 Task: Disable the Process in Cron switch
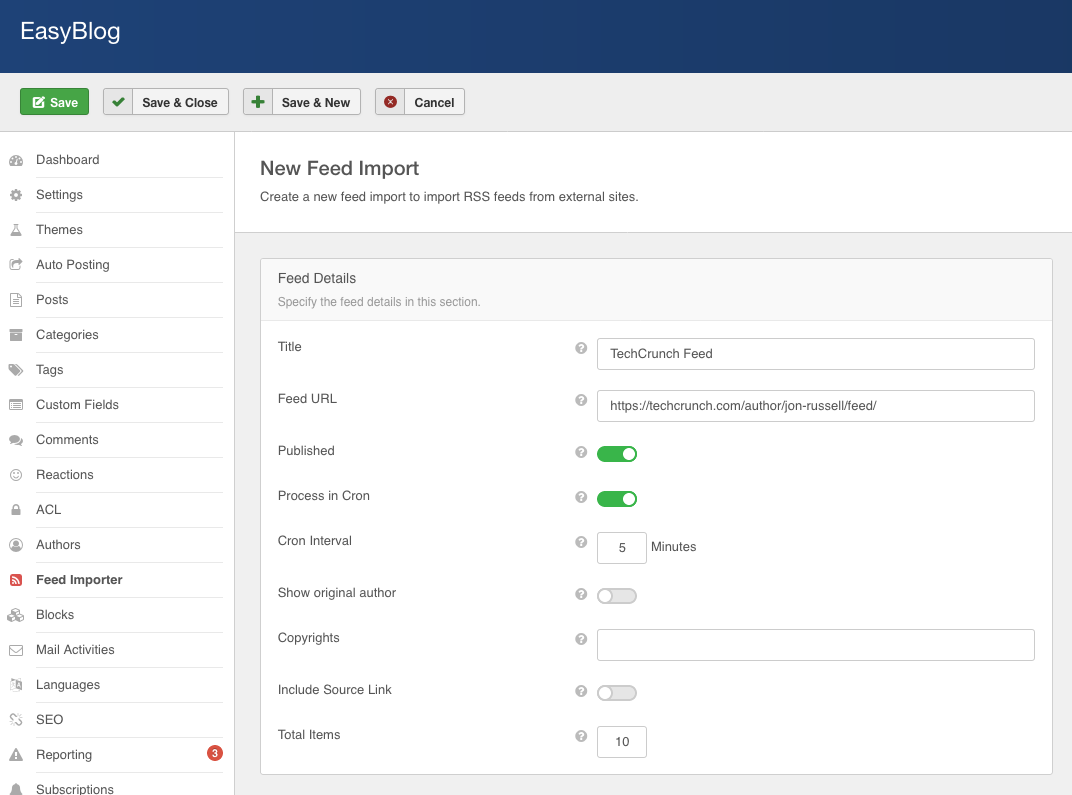pos(617,499)
